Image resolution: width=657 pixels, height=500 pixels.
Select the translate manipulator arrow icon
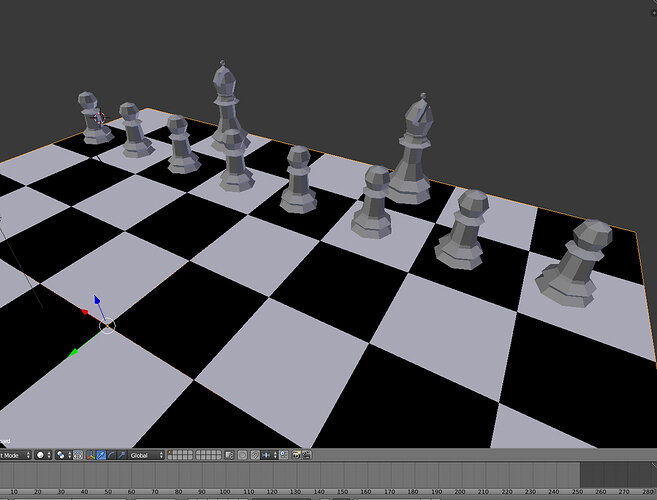tap(101, 455)
